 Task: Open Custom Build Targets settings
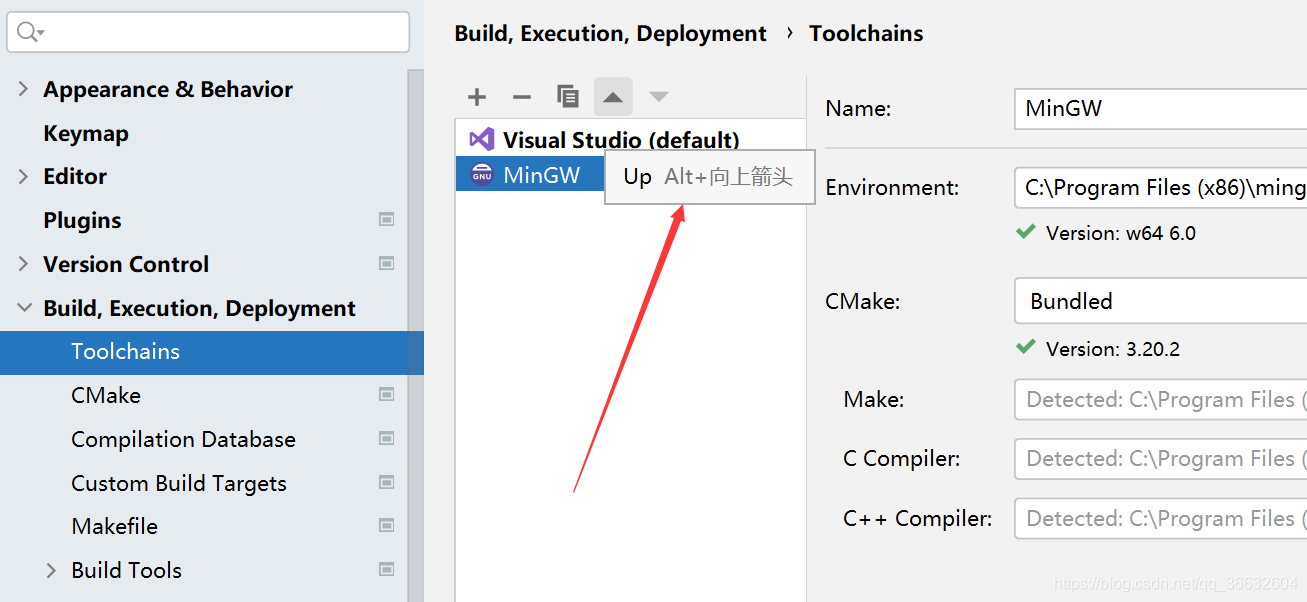point(179,483)
